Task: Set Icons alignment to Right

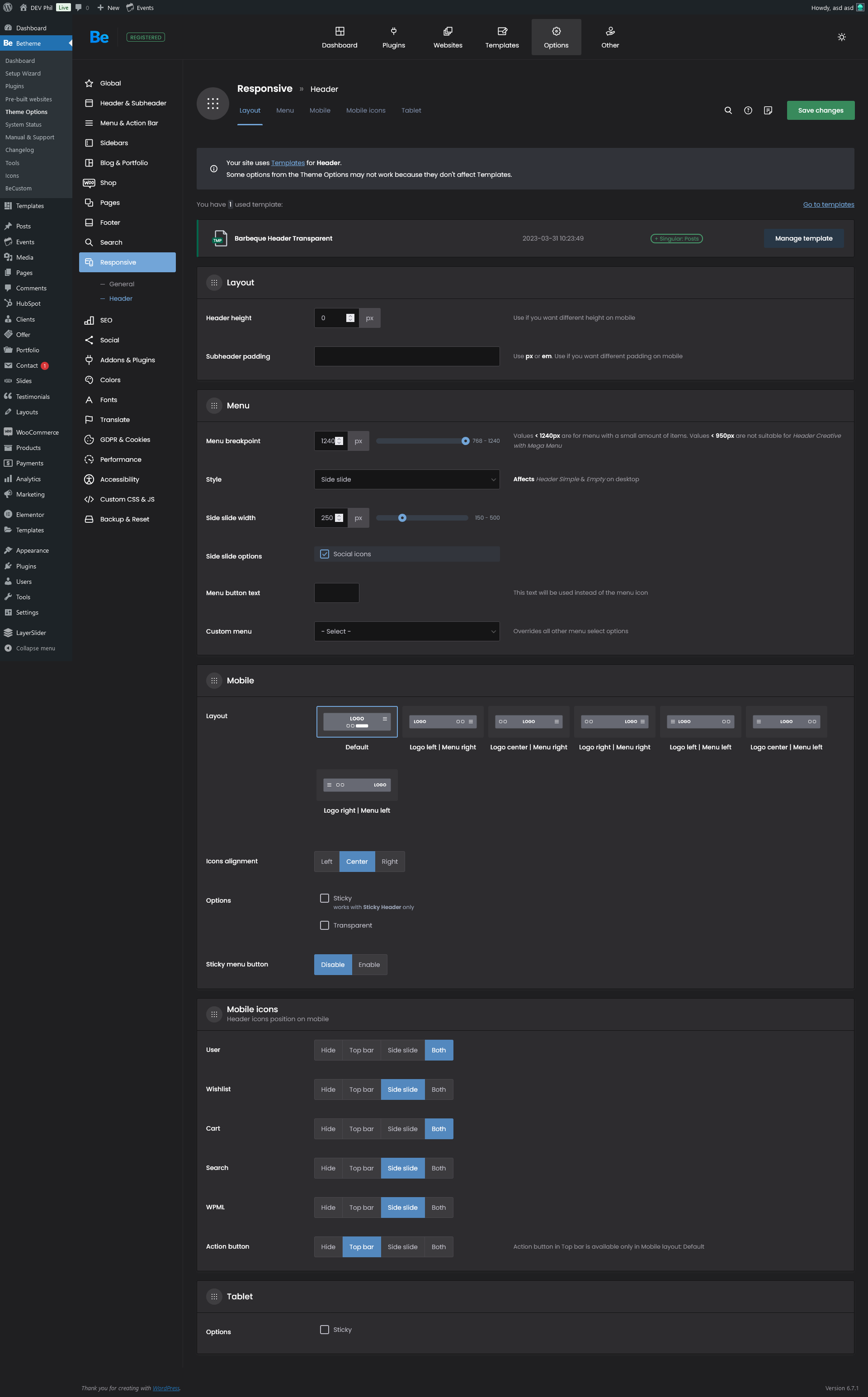Action: 390,861
